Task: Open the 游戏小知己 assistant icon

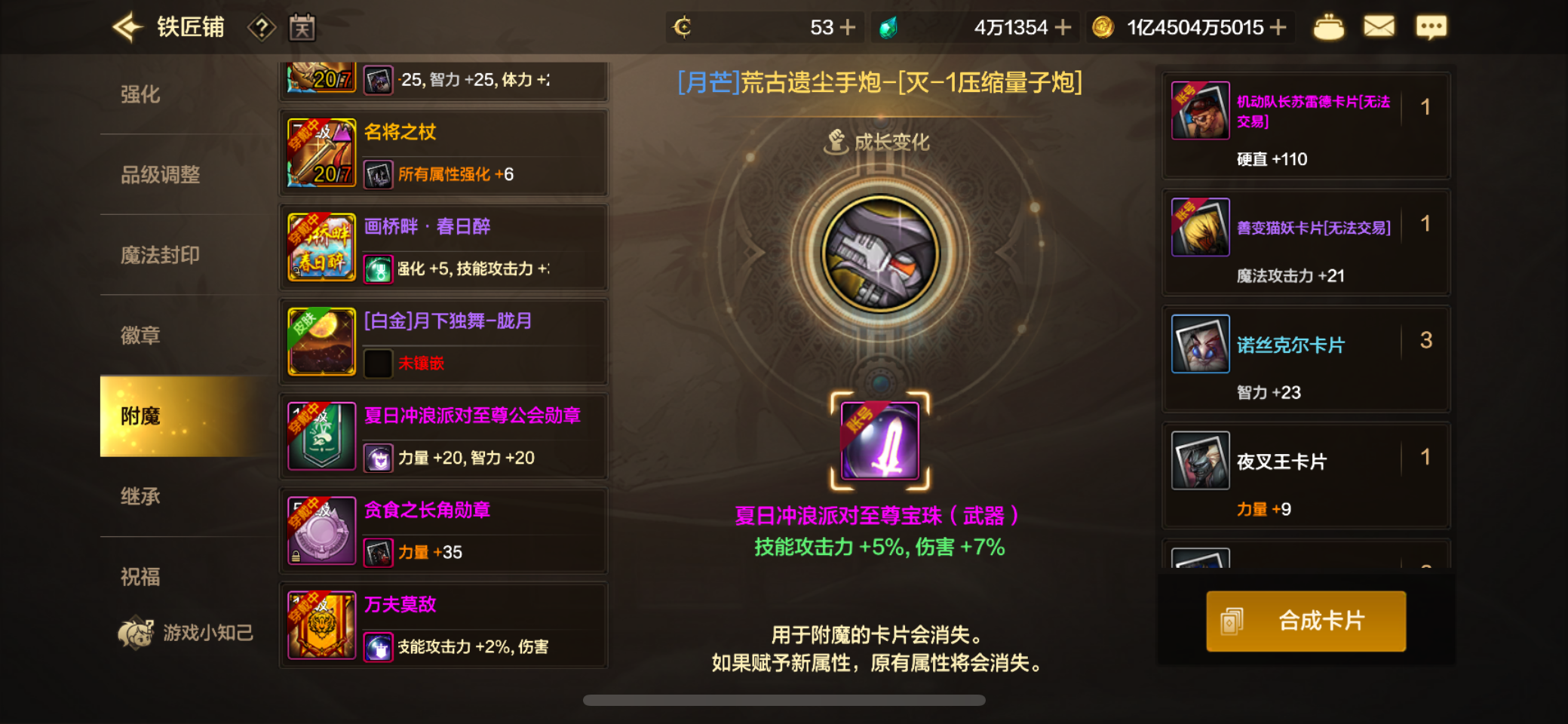Action: click(x=136, y=632)
